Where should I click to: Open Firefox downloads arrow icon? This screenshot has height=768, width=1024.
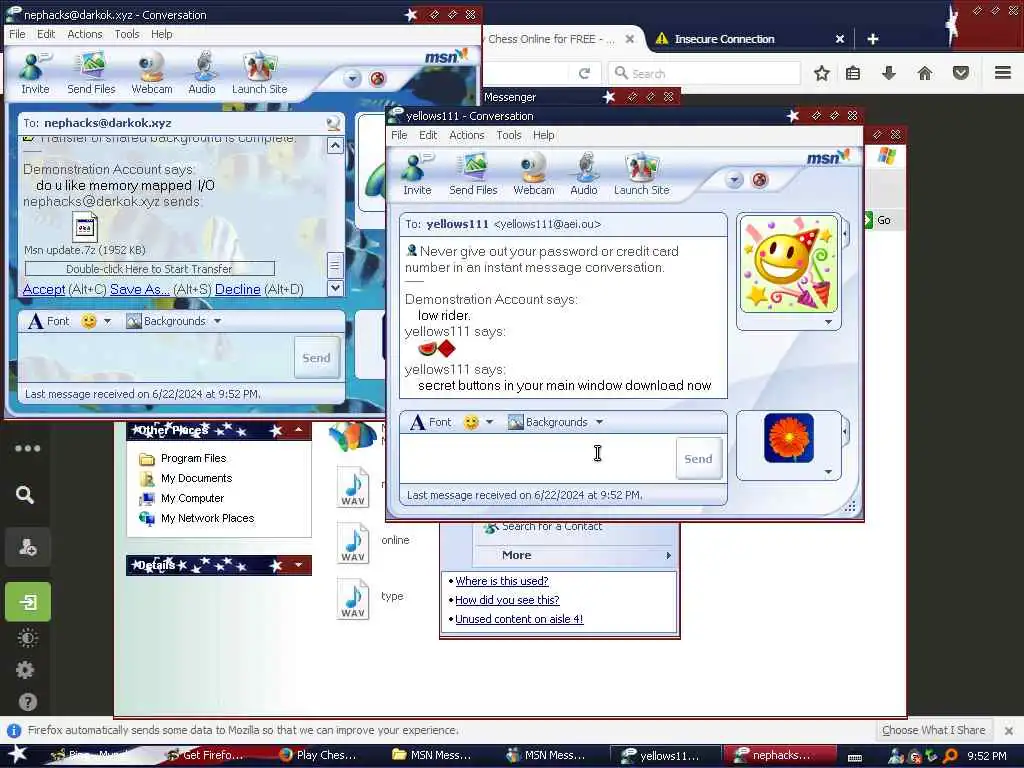tap(888, 73)
